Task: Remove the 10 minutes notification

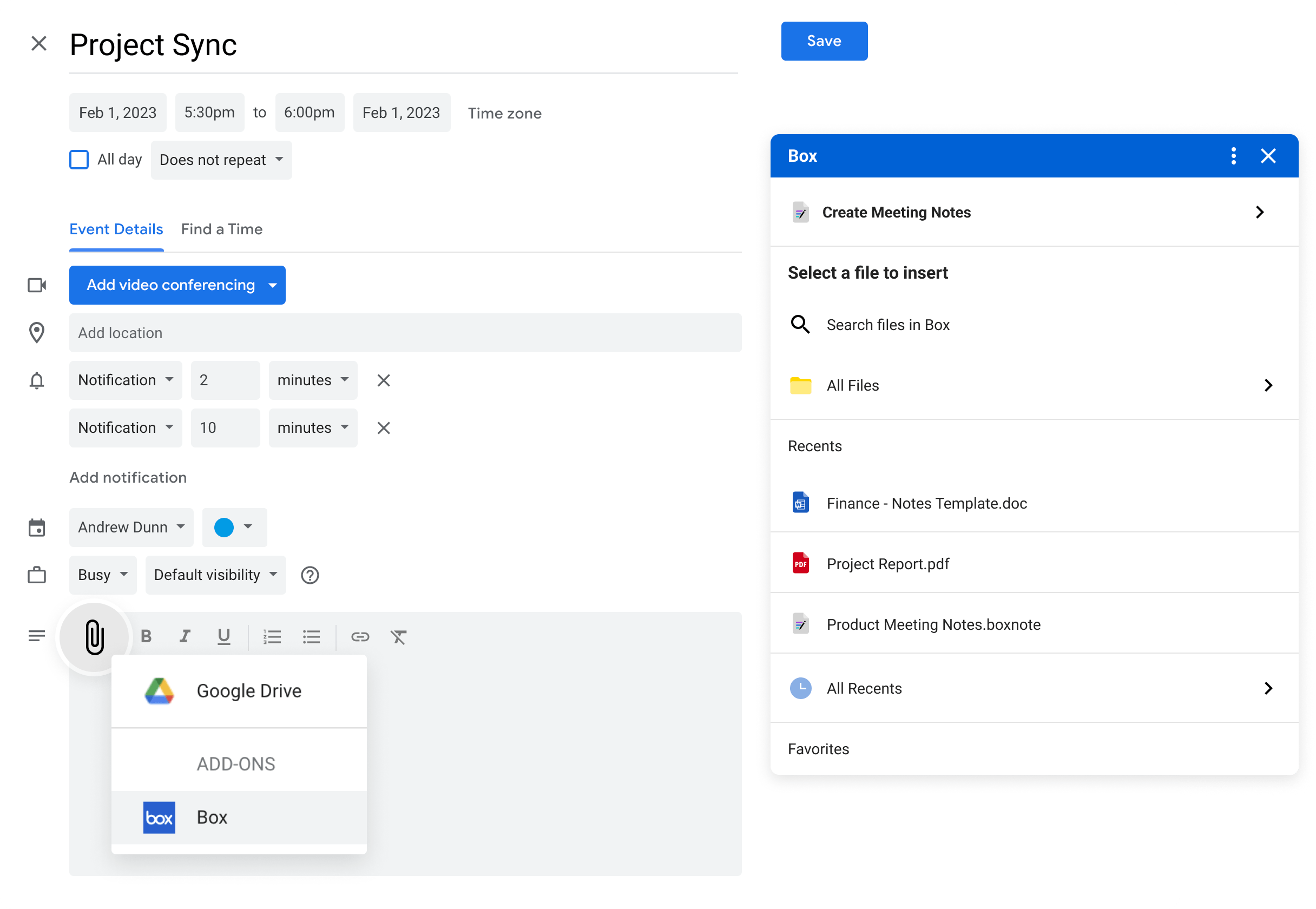Action: [384, 428]
